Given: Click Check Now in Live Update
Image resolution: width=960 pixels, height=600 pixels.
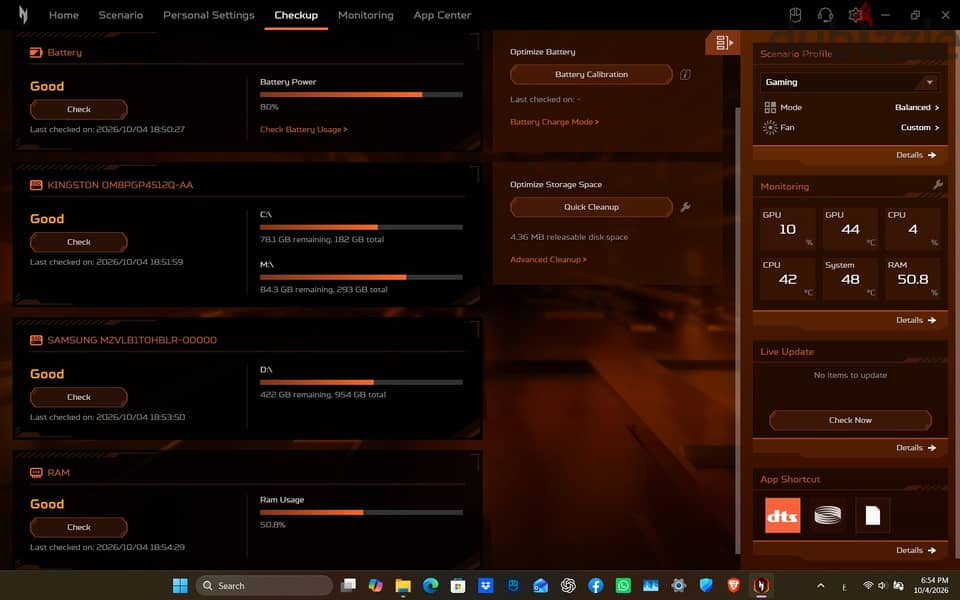Looking at the screenshot, I should (x=850, y=420).
